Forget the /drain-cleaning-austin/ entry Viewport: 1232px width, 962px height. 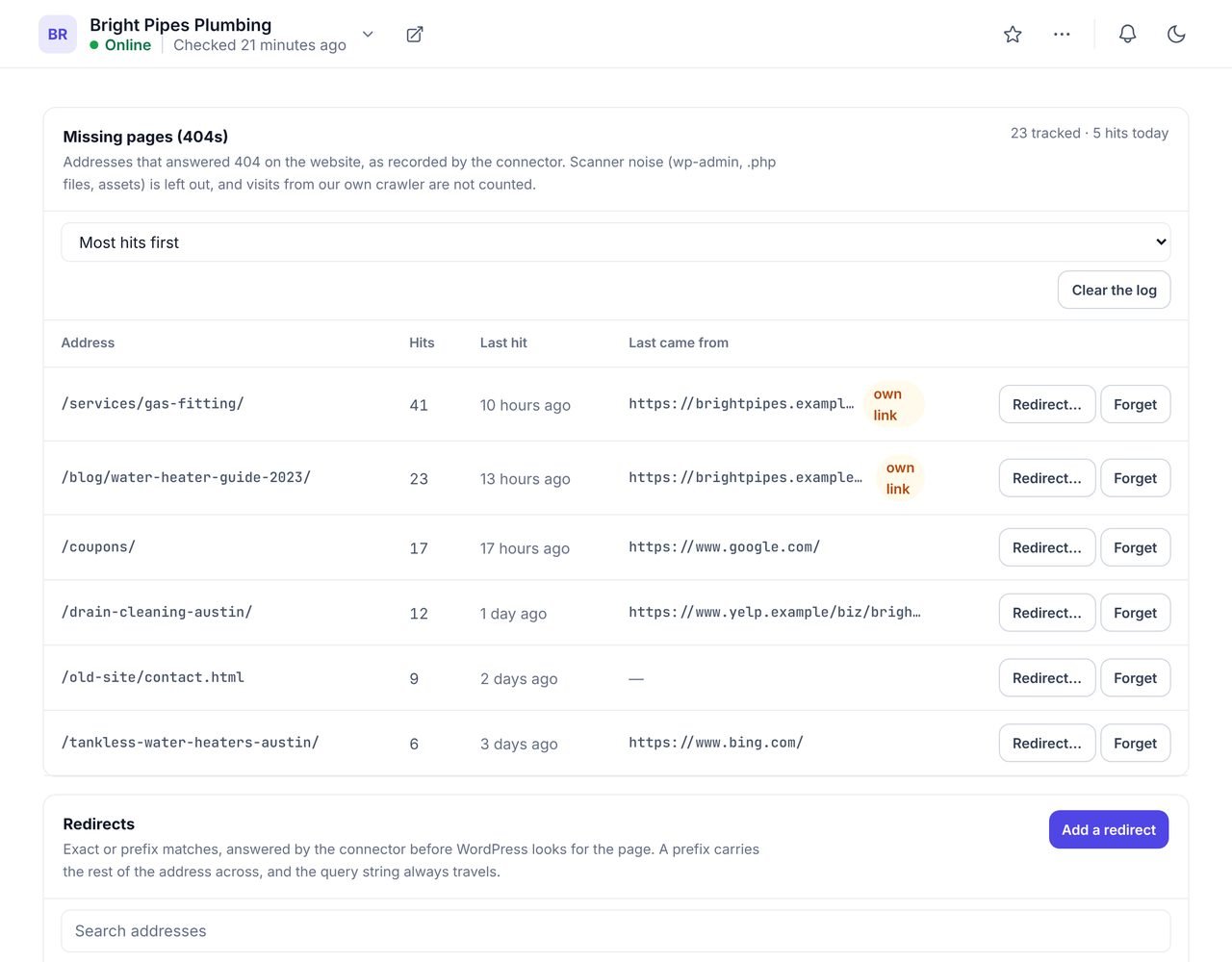point(1136,613)
